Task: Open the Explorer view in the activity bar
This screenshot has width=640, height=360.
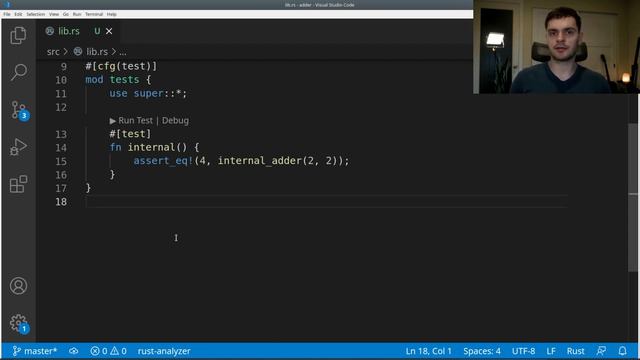Action: point(18,35)
